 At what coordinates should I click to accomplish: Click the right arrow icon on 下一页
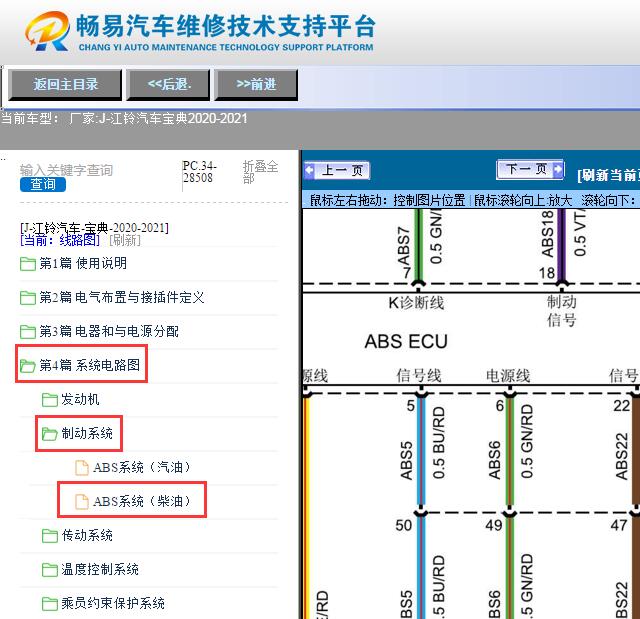[x=558, y=169]
